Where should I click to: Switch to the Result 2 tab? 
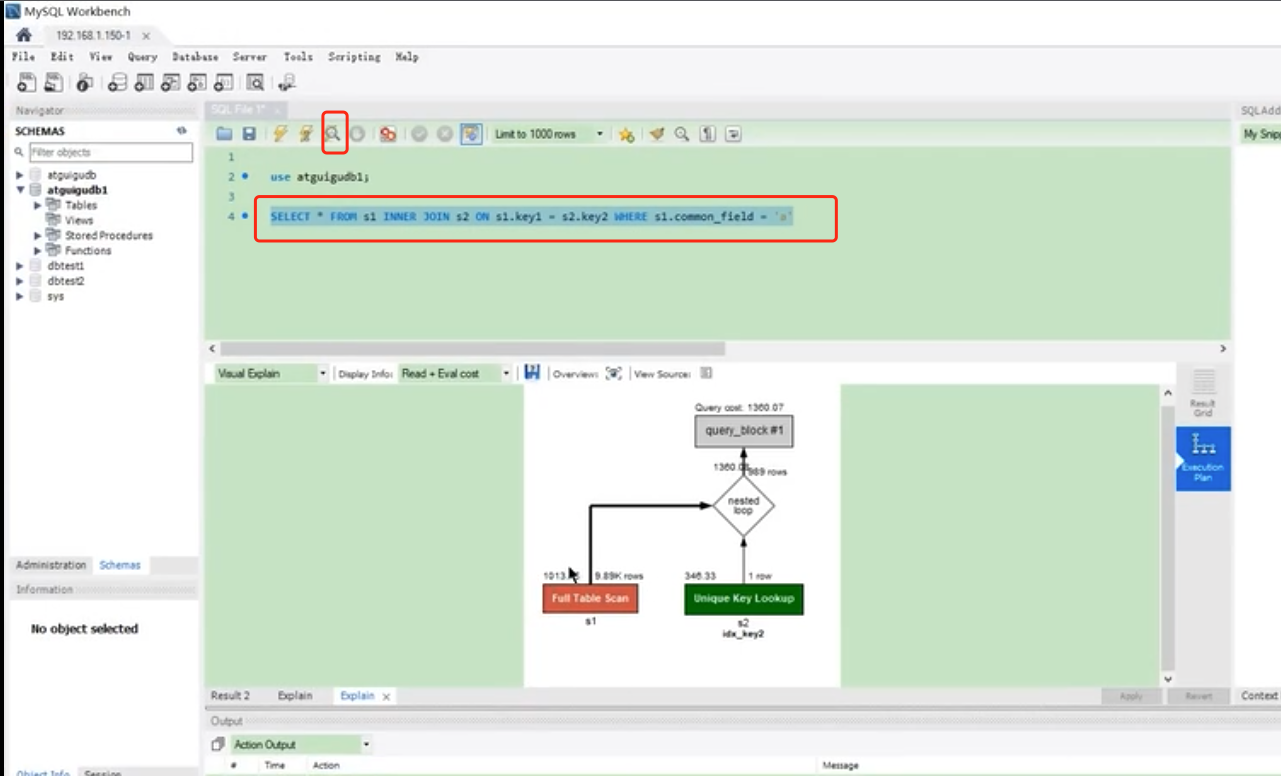pyautogui.click(x=230, y=695)
